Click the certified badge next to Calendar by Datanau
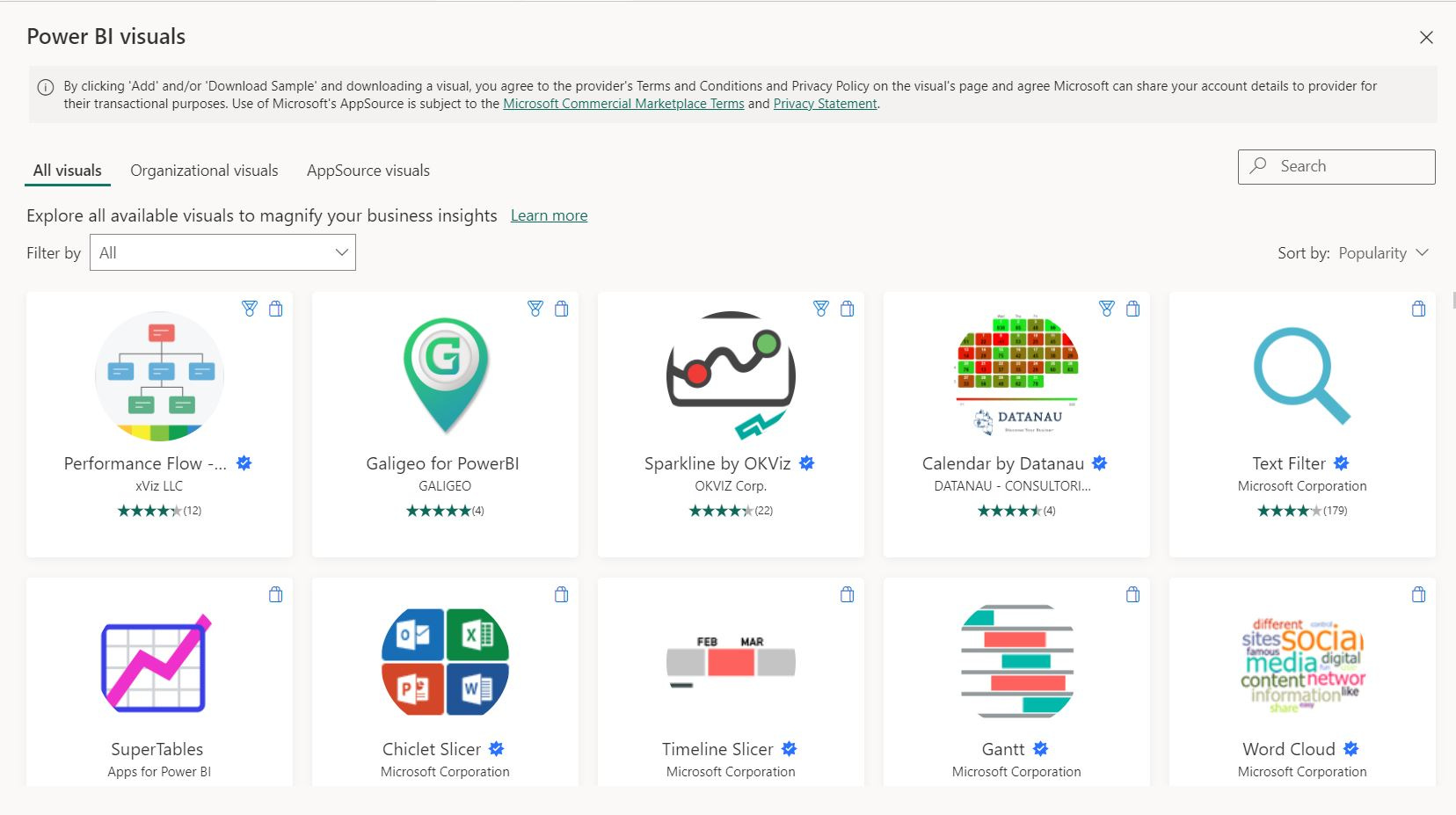This screenshot has height=815, width=1456. click(1100, 463)
